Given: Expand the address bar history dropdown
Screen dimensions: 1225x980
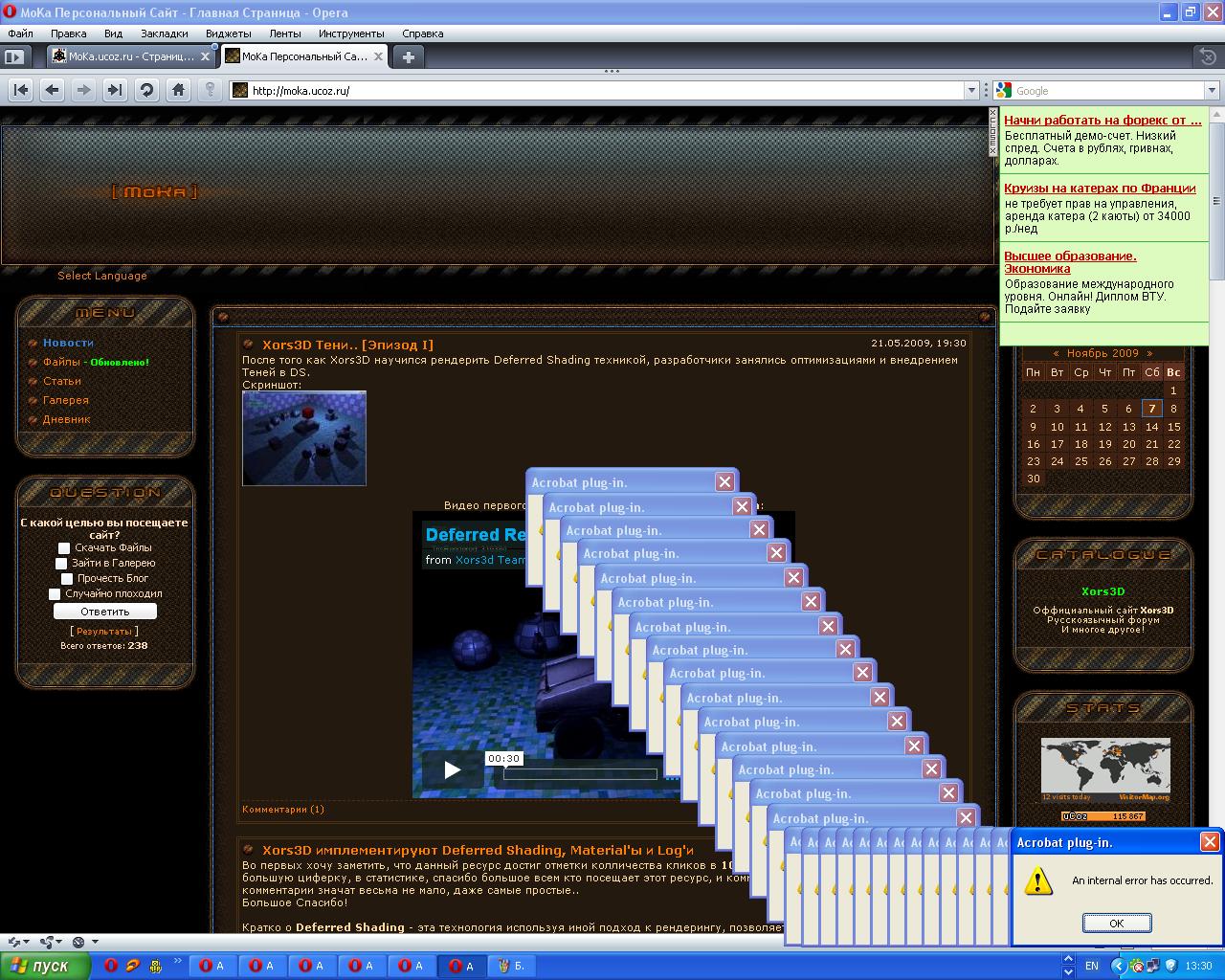Looking at the screenshot, I should pyautogui.click(x=971, y=91).
